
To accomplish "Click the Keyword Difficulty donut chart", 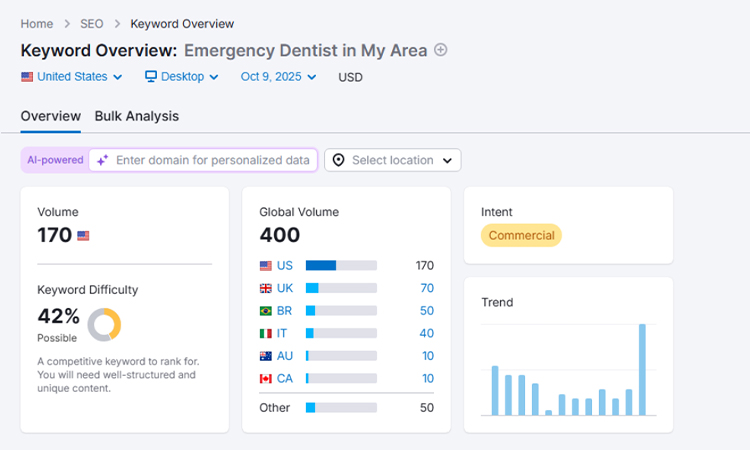I will point(104,324).
